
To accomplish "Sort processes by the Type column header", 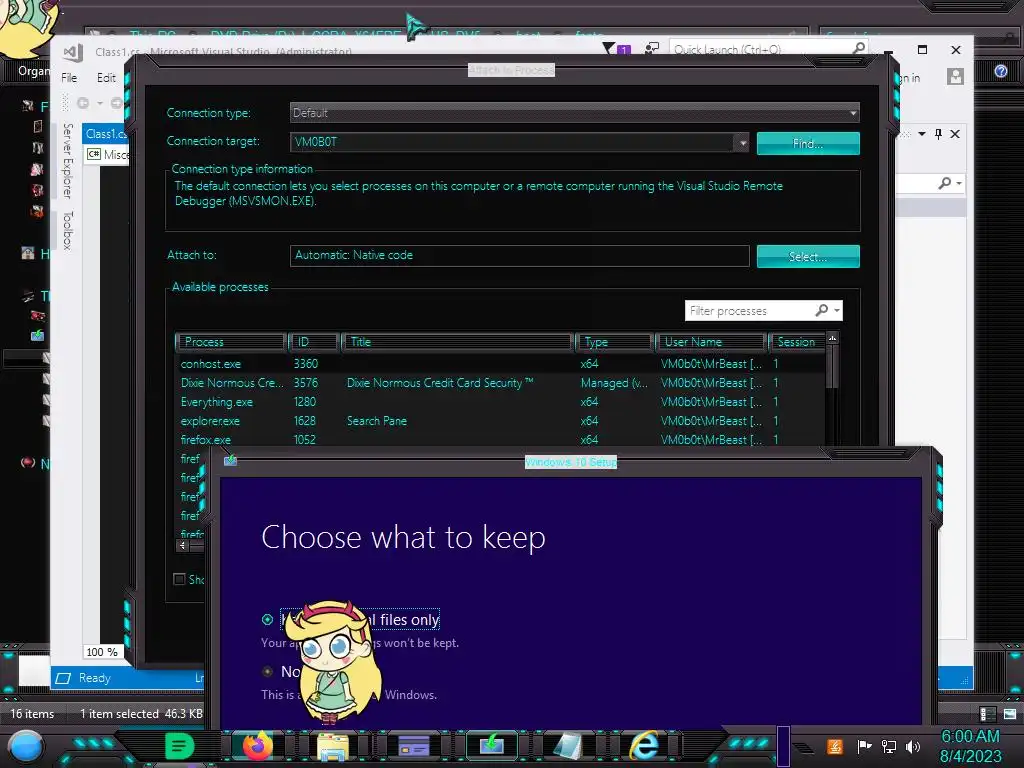I will [x=615, y=342].
